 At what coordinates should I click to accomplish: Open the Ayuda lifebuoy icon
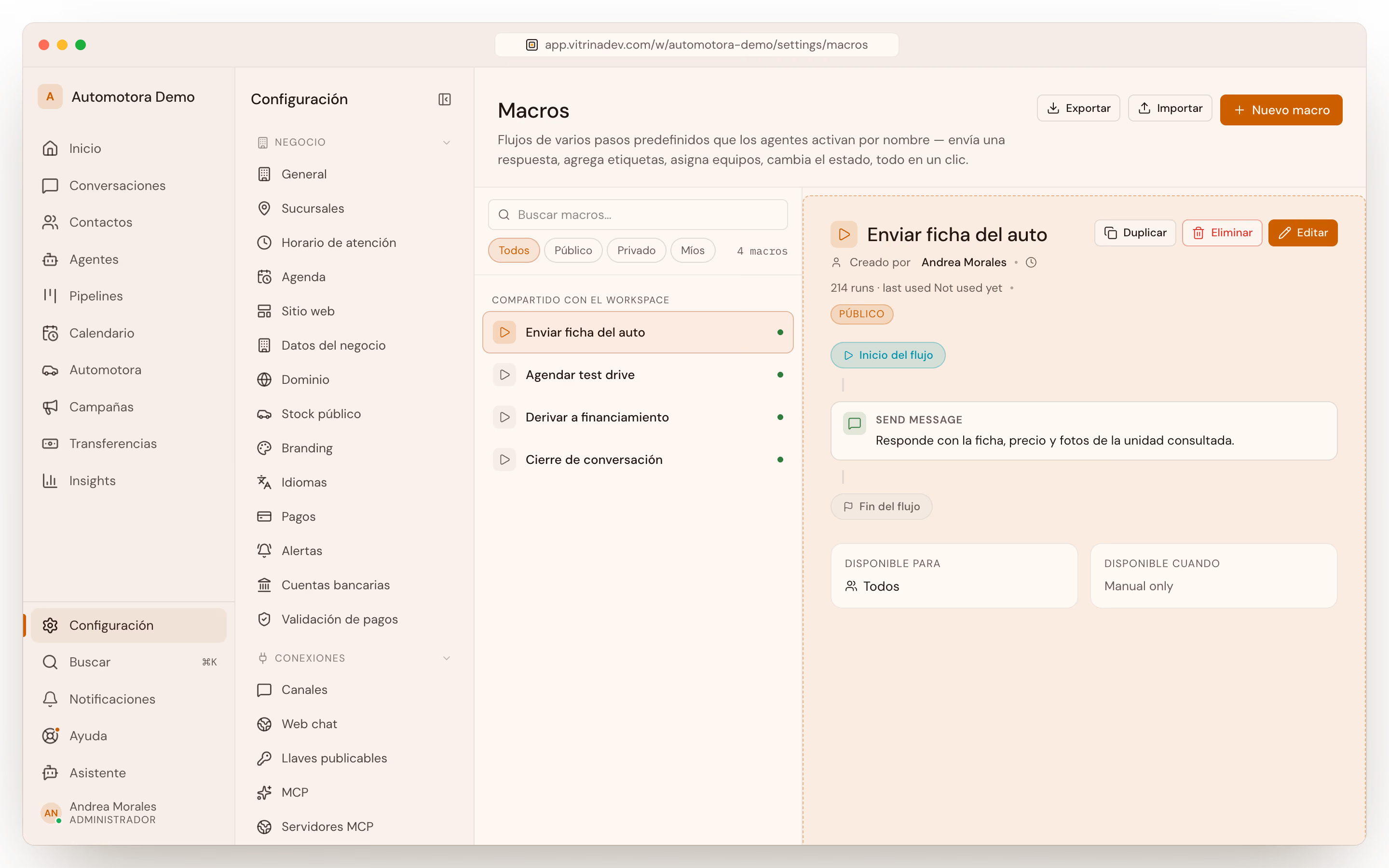[50, 735]
